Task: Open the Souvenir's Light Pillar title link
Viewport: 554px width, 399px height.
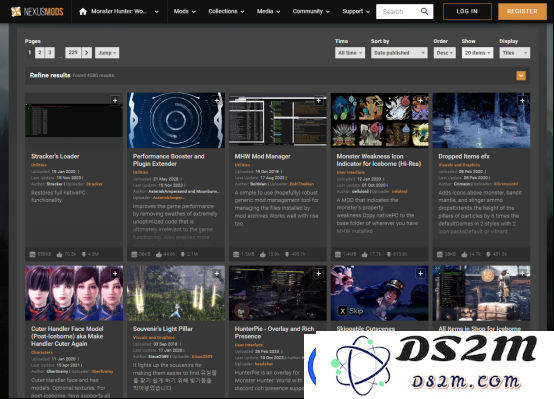Action: [163, 329]
